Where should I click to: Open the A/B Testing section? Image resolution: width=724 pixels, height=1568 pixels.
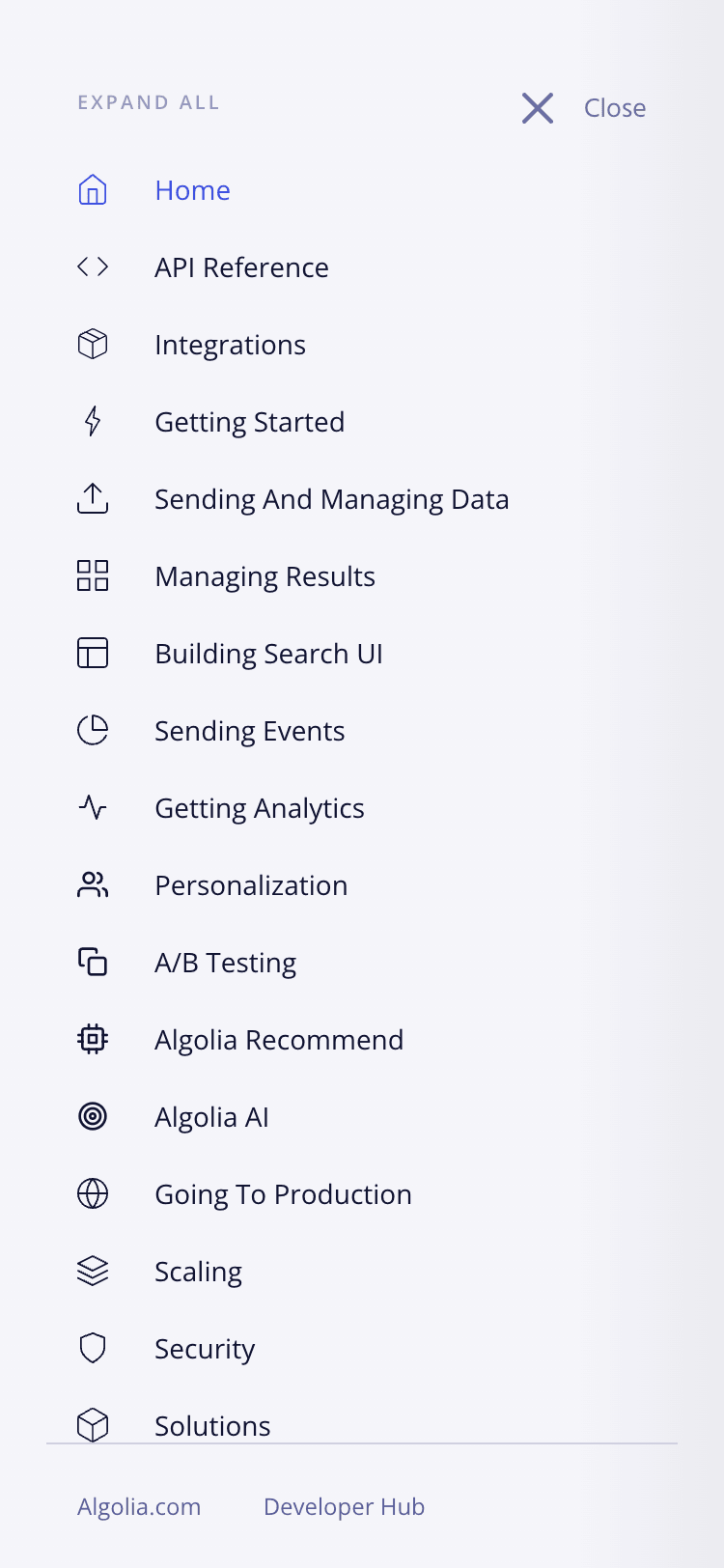click(x=226, y=962)
